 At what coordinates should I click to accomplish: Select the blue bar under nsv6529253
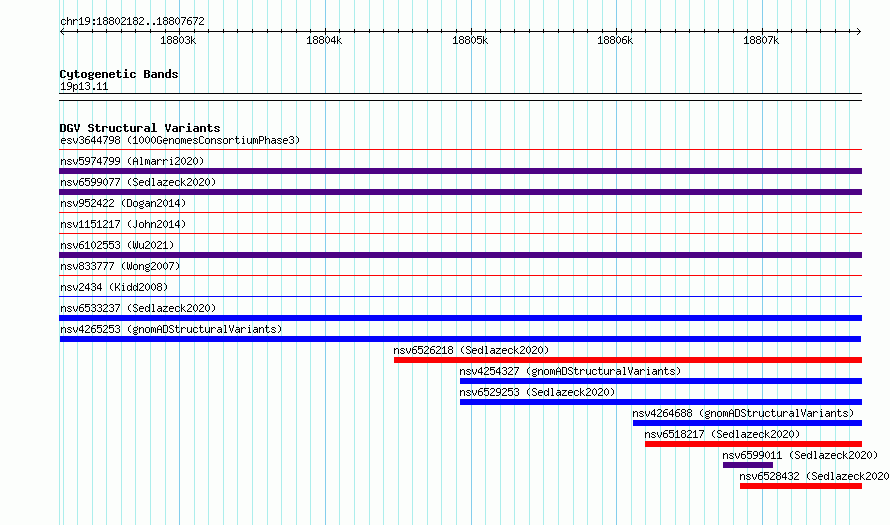click(661, 402)
